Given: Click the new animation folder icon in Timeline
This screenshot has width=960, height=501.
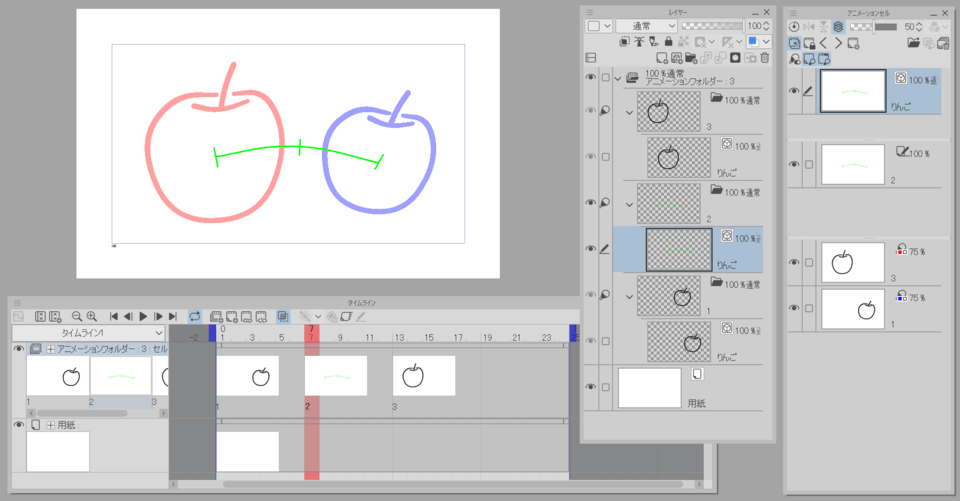Looking at the screenshot, I should (216, 317).
